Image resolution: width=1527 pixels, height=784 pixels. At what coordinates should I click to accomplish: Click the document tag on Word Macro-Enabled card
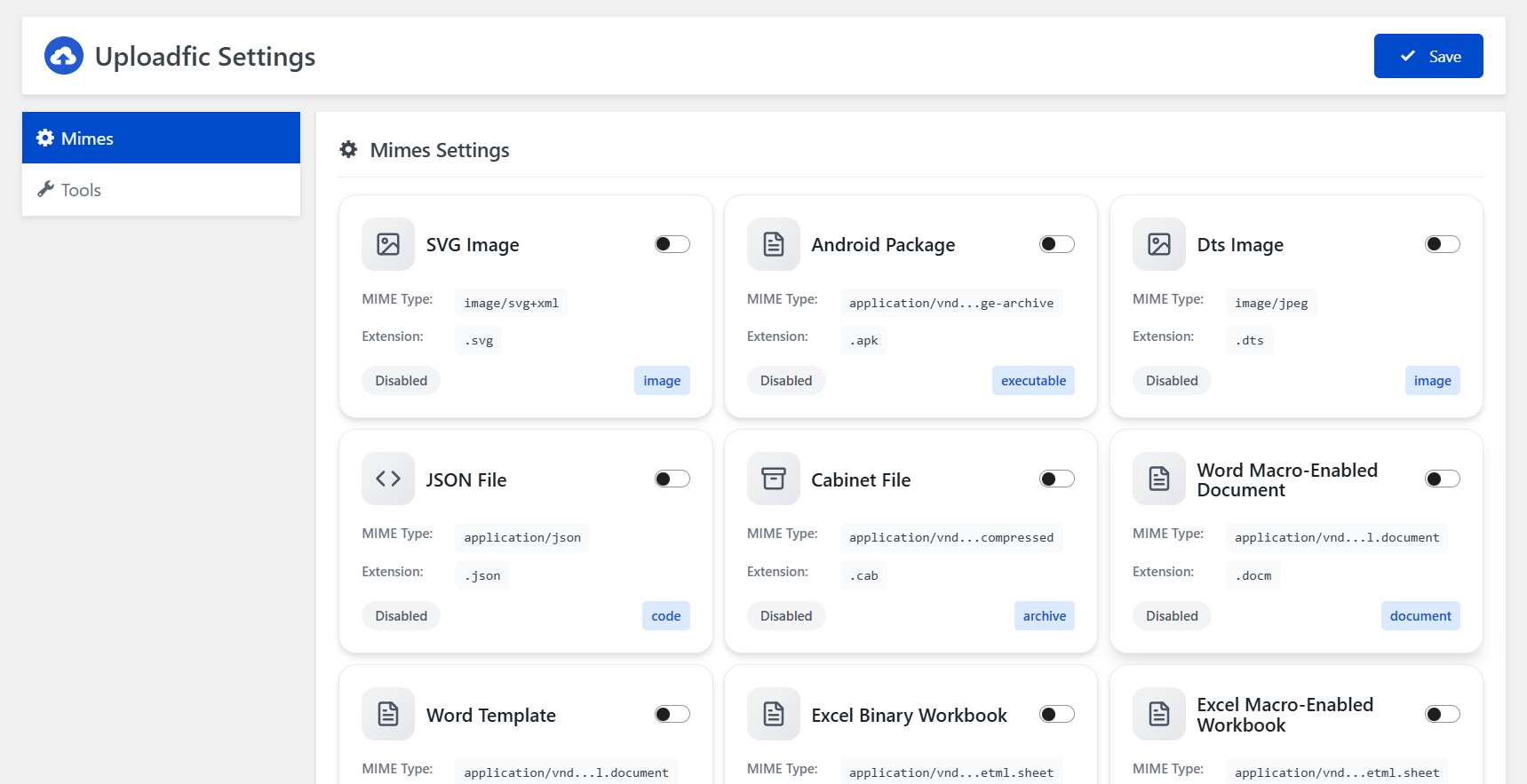tap(1420, 616)
